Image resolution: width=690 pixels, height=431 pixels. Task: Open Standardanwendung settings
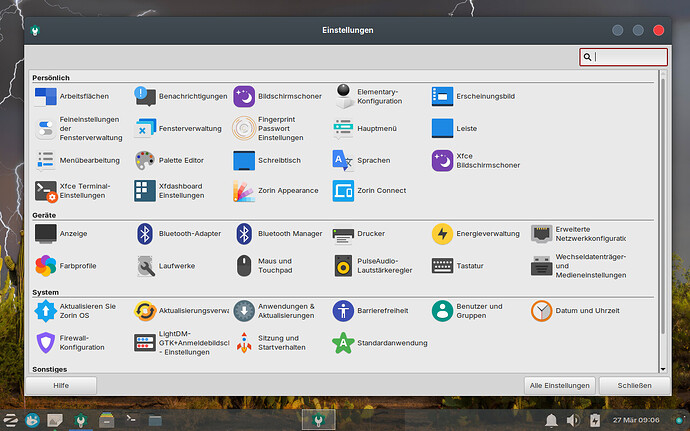coord(380,343)
